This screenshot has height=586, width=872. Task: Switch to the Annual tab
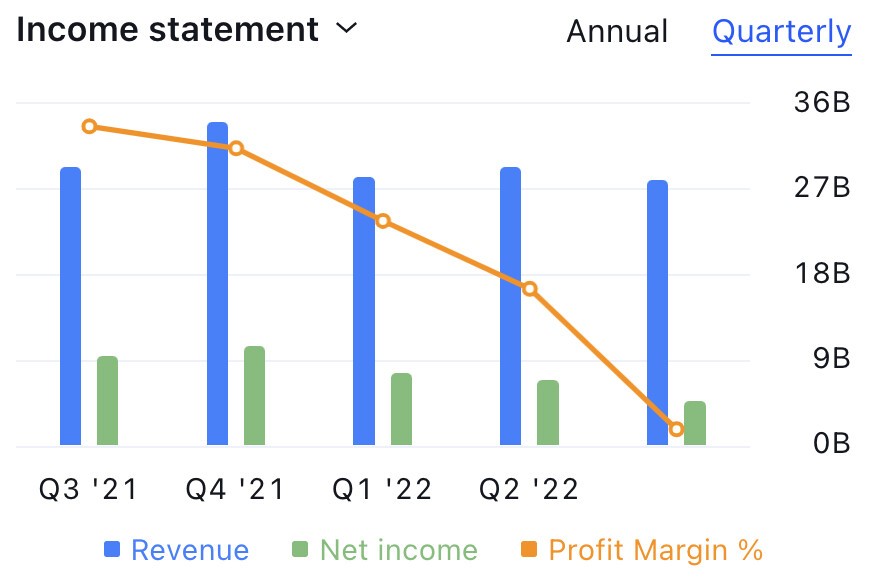point(617,31)
